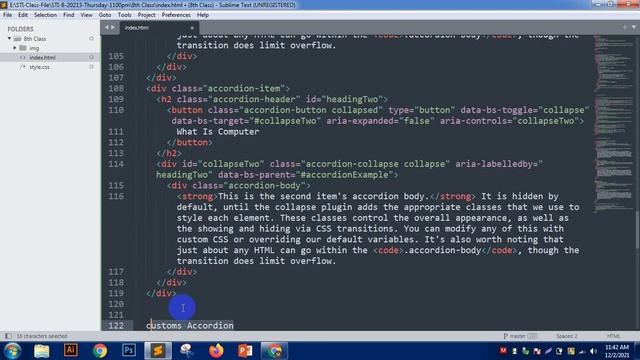Image resolution: width=640 pixels, height=360 pixels.
Task: Click Sublime Text taskbar icon
Action: click(x=158, y=351)
